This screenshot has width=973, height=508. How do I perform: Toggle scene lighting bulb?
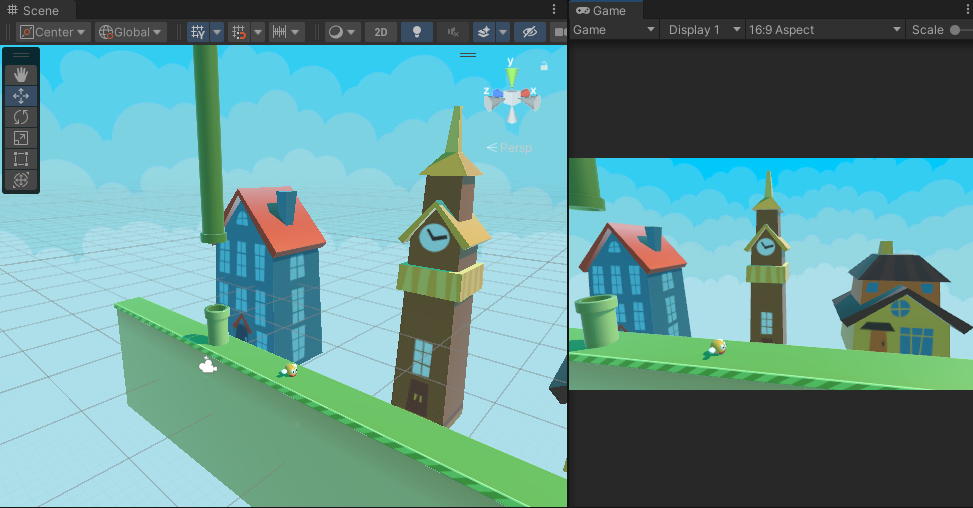pyautogui.click(x=417, y=32)
